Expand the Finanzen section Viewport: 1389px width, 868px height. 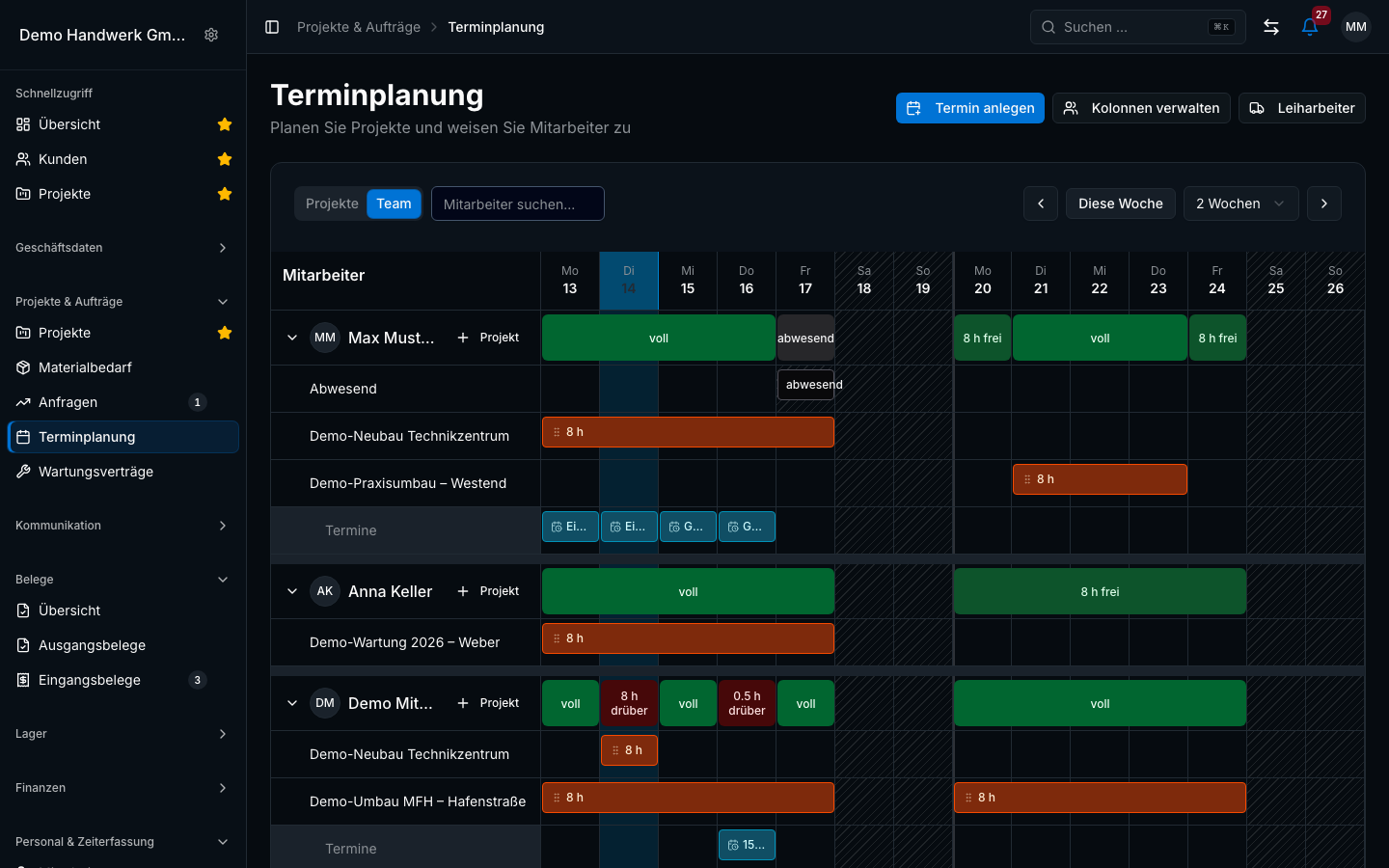tap(123, 788)
